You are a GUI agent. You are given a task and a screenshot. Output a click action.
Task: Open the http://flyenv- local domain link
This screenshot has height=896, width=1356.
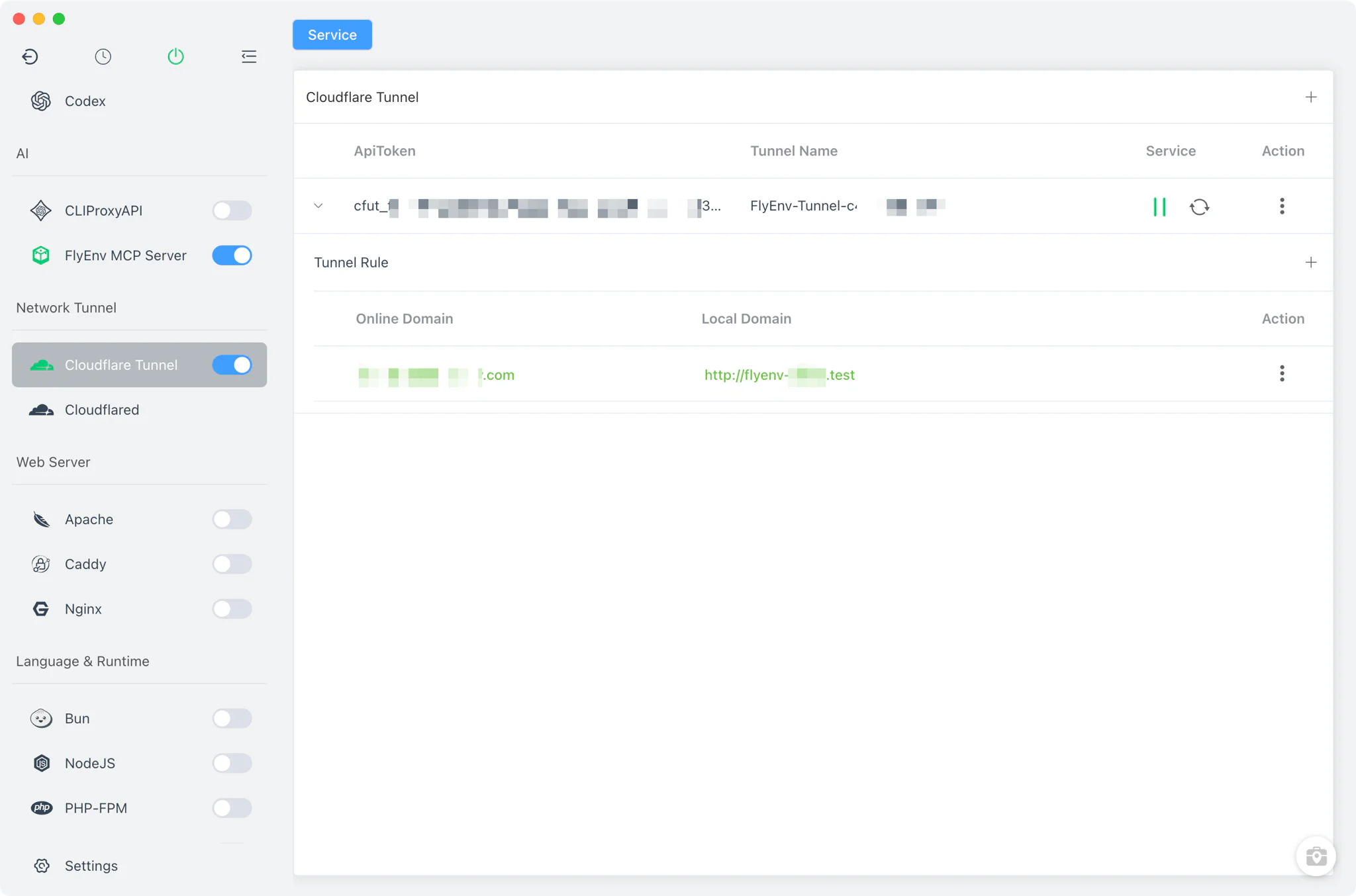tap(779, 375)
